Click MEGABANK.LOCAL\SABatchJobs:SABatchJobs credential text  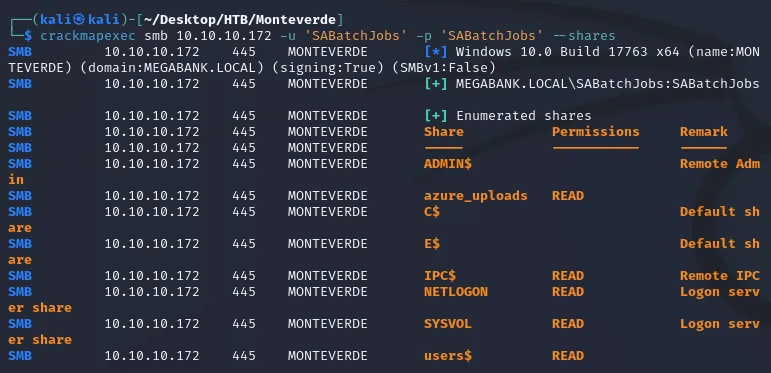coord(608,84)
